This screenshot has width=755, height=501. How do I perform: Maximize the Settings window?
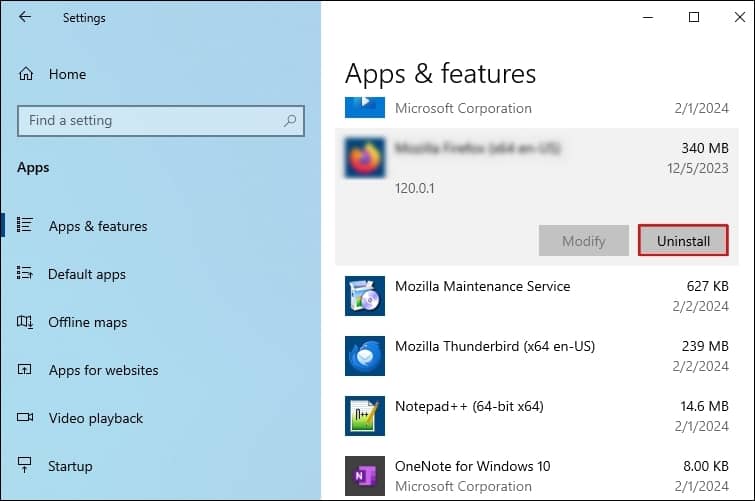pyautogui.click(x=694, y=17)
